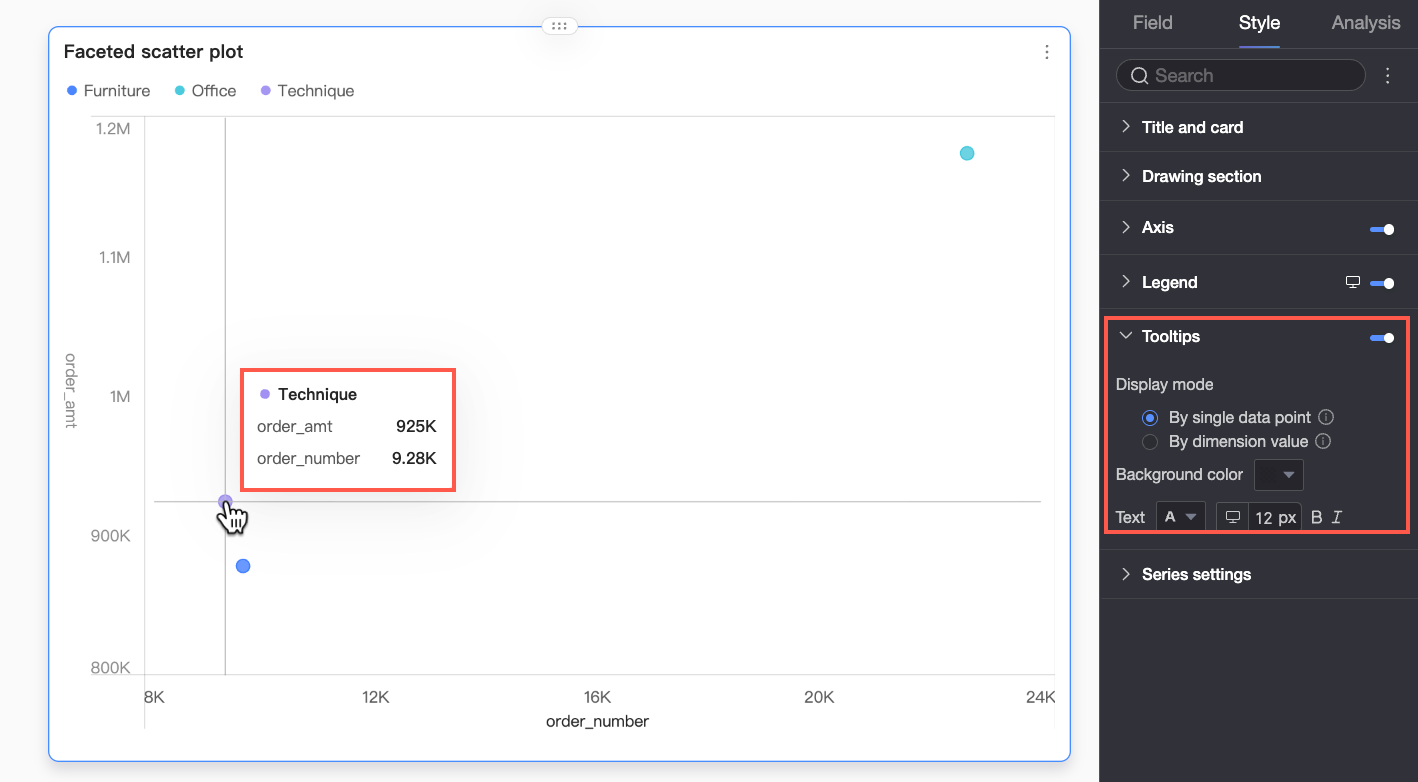
Task: Click the Furniture legend dot
Action: [x=72, y=91]
